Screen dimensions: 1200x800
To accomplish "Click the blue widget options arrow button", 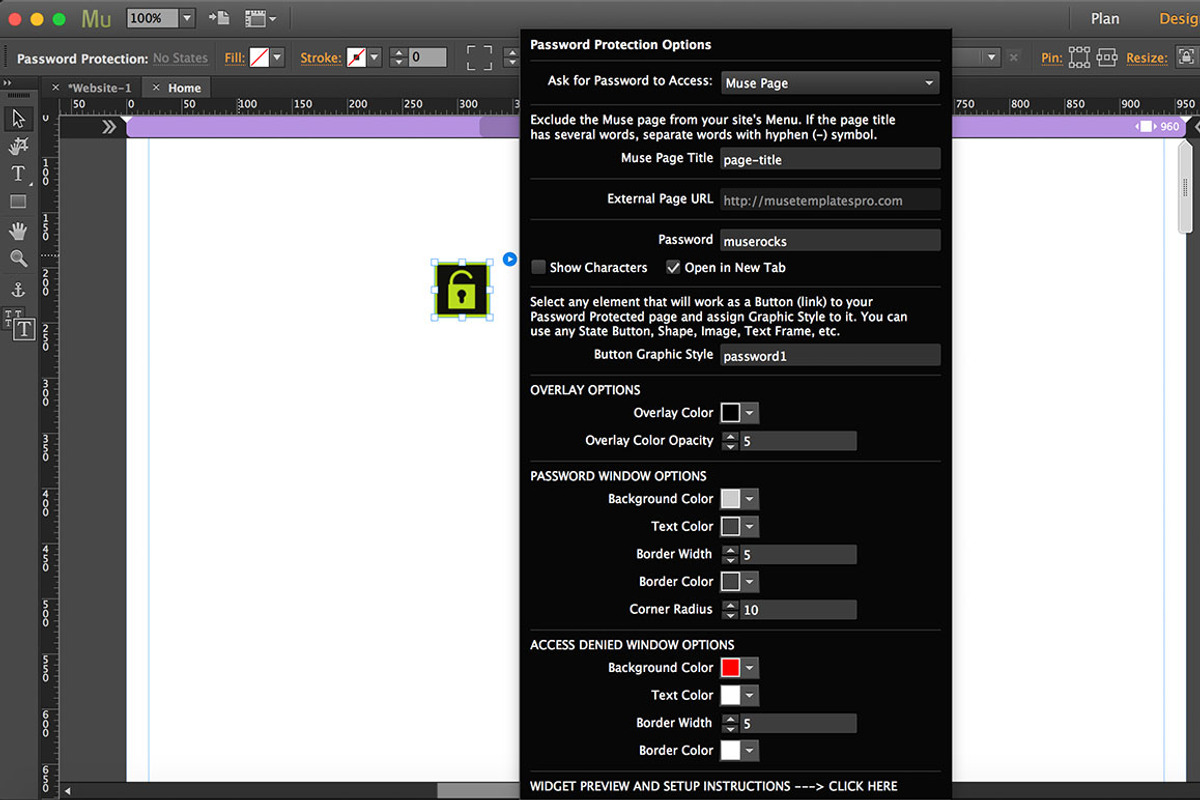I will tap(510, 259).
